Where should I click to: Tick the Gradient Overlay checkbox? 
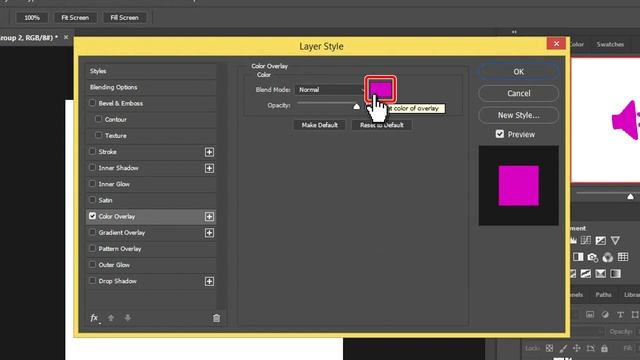tap(92, 232)
